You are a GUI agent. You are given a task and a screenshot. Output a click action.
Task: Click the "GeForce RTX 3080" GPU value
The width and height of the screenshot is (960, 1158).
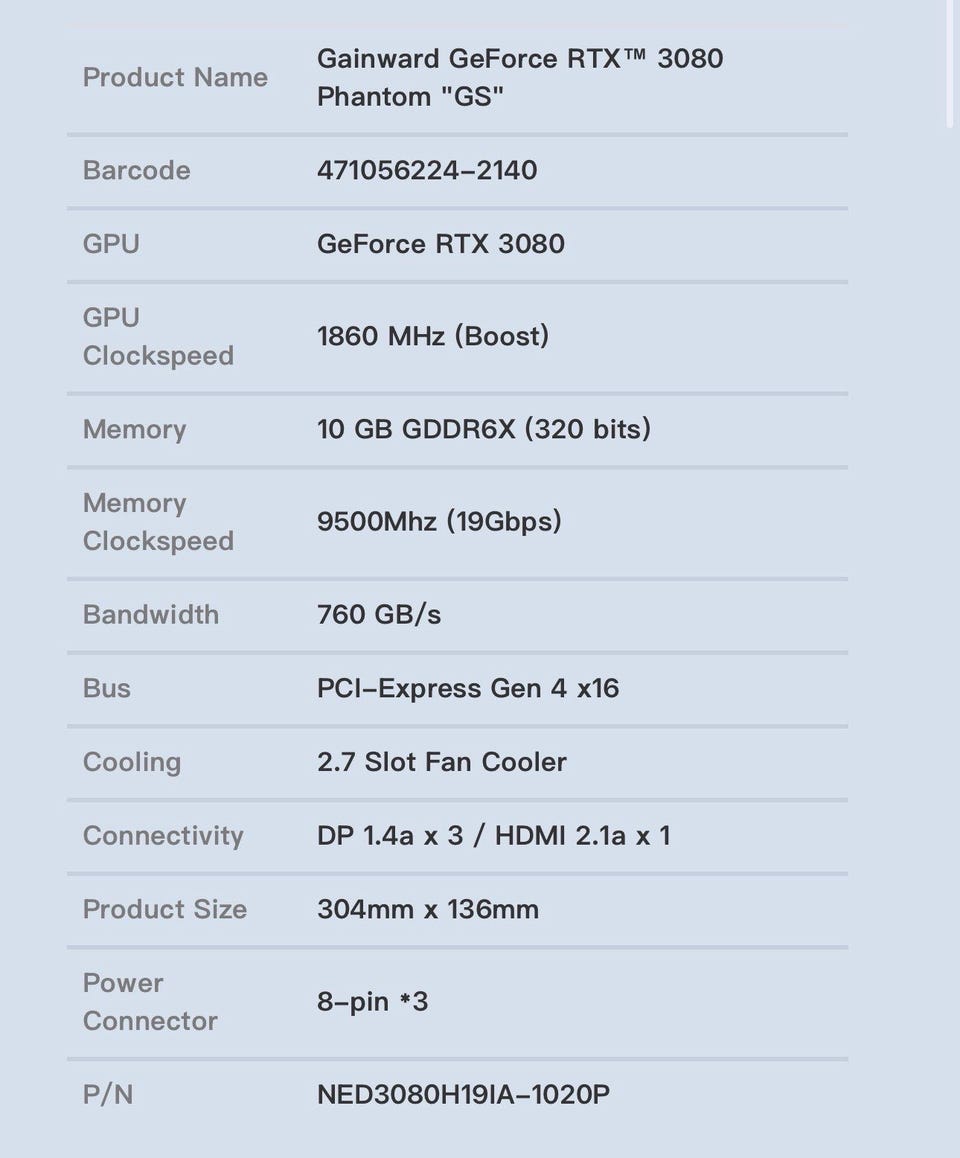pyautogui.click(x=440, y=244)
